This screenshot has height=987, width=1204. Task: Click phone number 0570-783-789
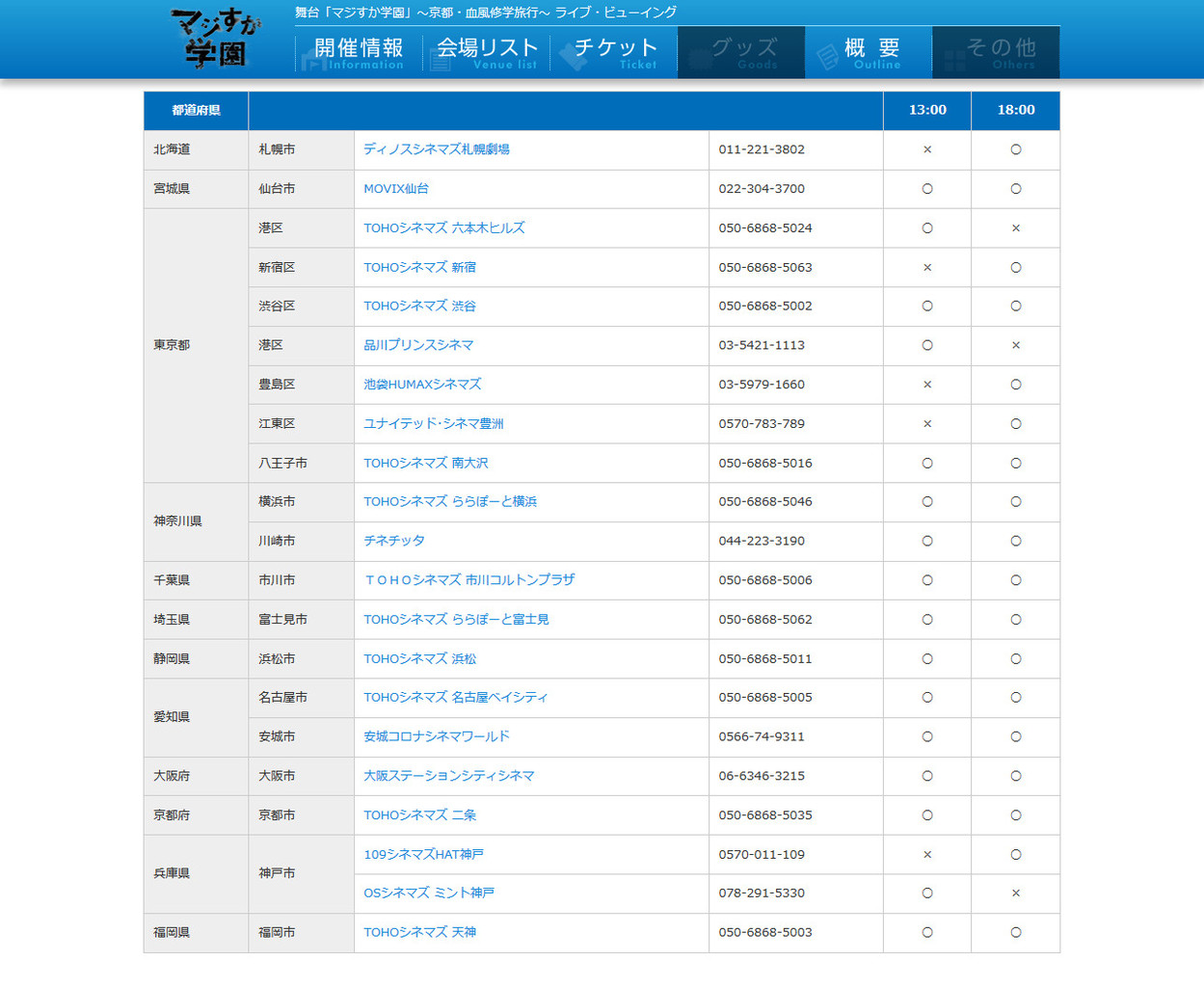[762, 423]
